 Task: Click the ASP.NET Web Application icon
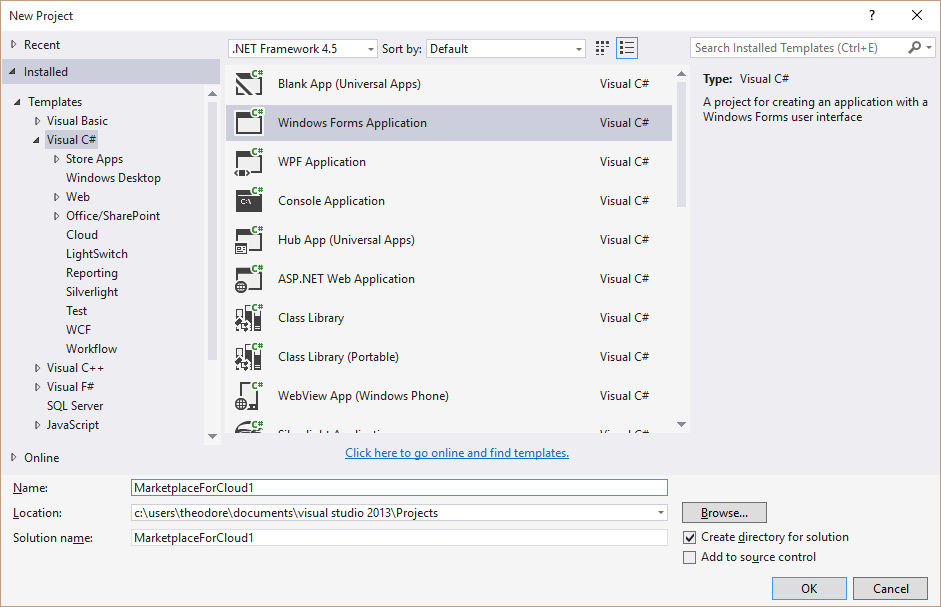(249, 279)
